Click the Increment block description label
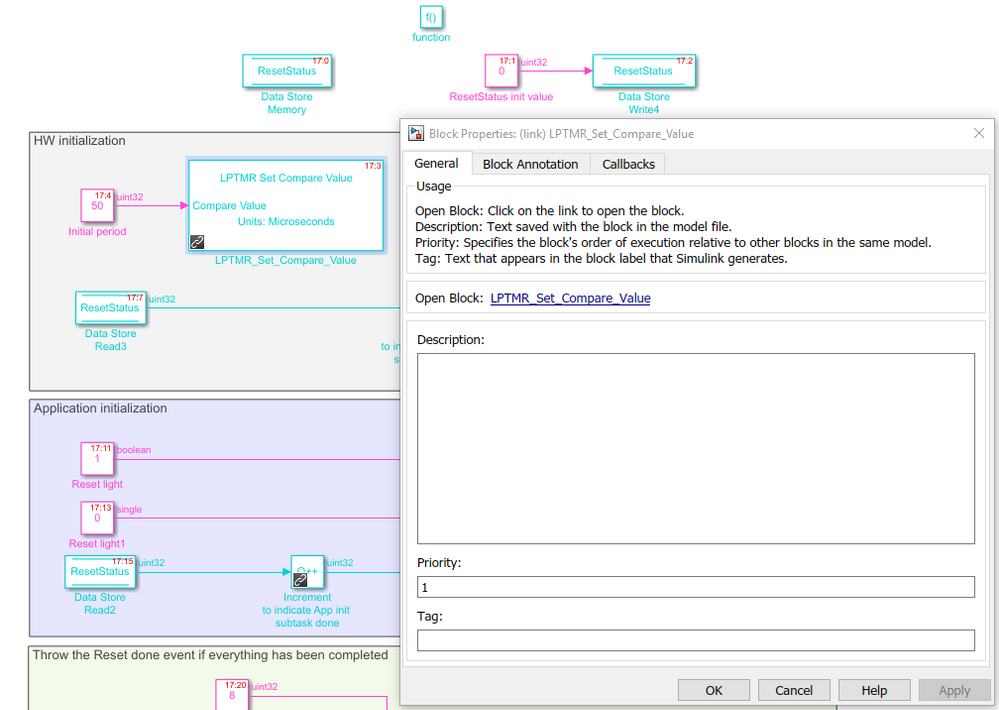This screenshot has height=710, width=999. pyautogui.click(x=306, y=610)
